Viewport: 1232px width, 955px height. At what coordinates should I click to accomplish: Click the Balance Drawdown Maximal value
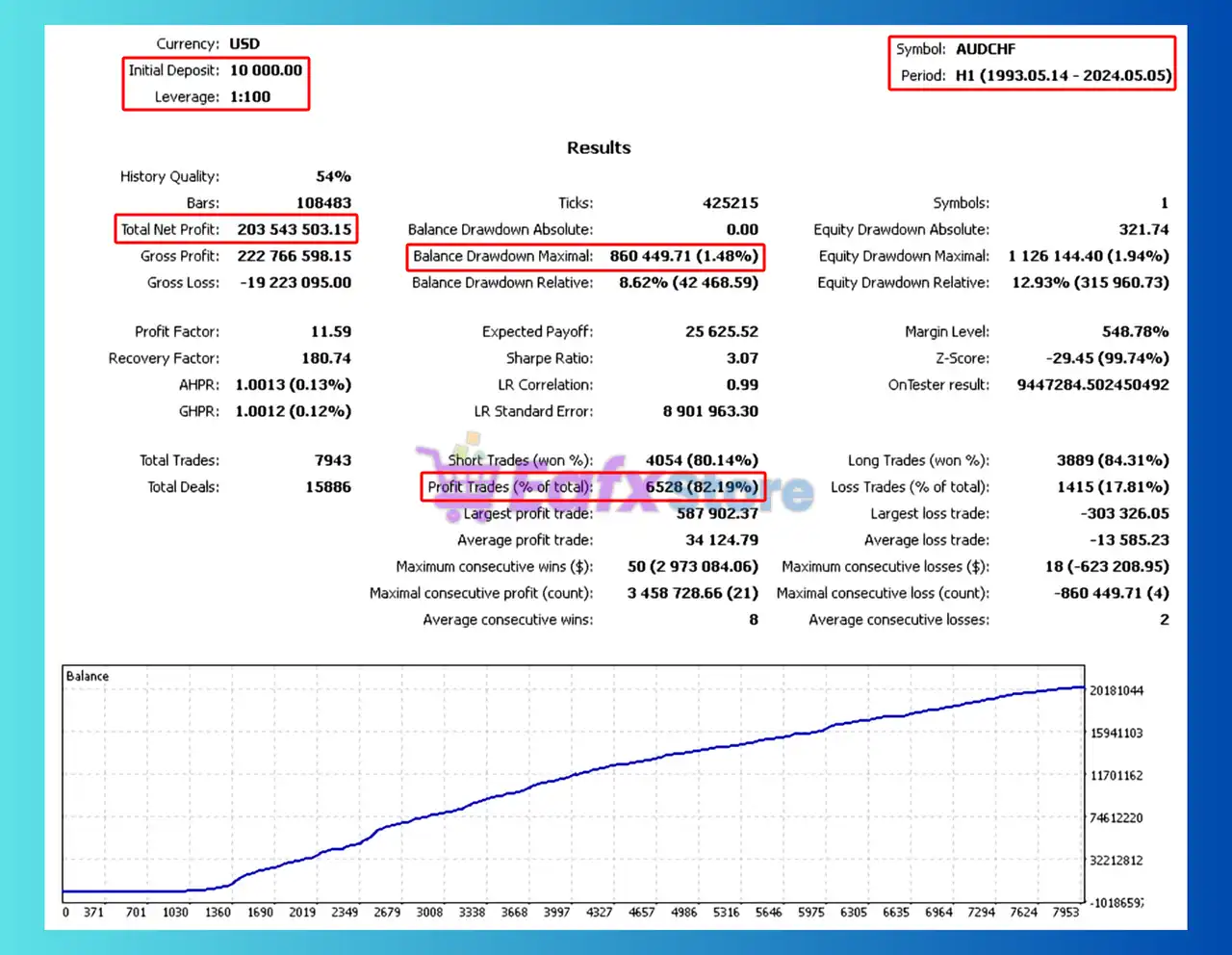(x=683, y=256)
